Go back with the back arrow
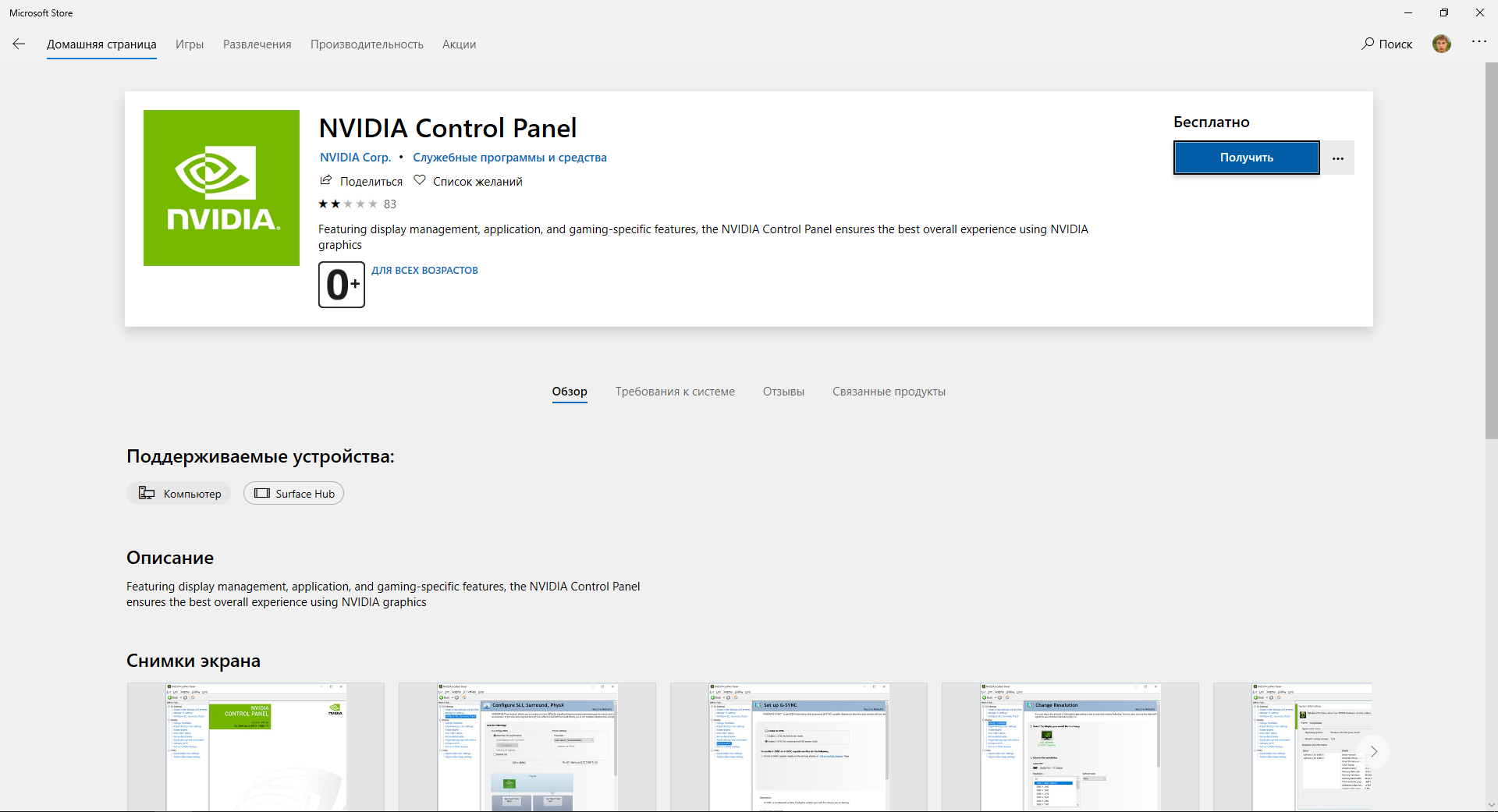Screen dimensions: 1498x812 point(19,44)
